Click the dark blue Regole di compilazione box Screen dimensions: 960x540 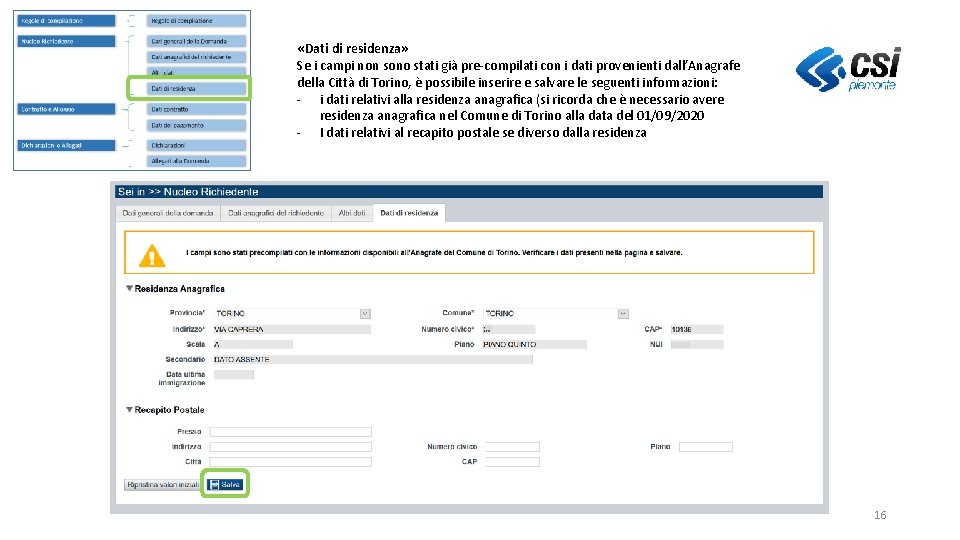point(66,21)
